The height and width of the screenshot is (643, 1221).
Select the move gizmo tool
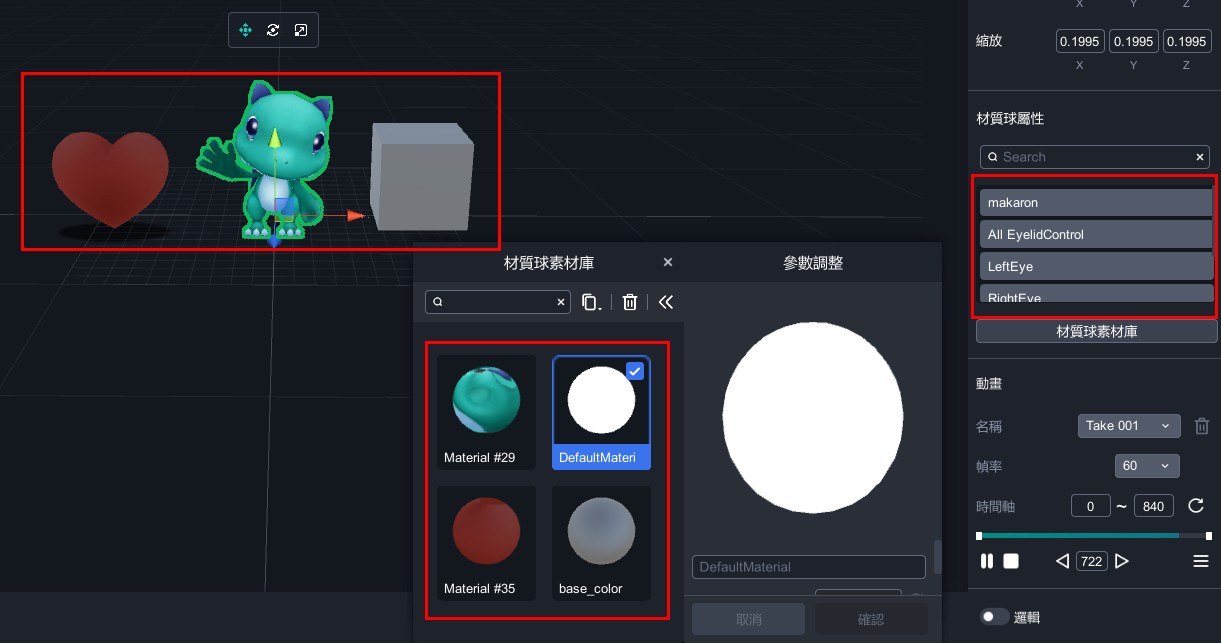click(245, 30)
